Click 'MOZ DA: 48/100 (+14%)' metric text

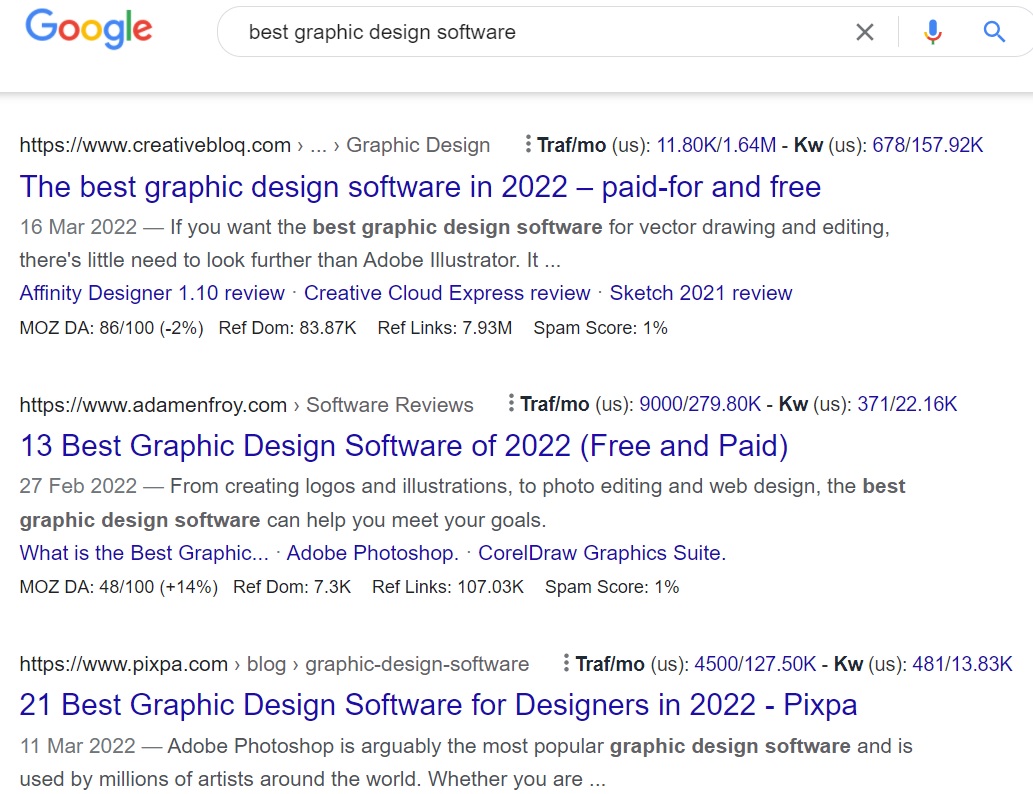click(119, 587)
